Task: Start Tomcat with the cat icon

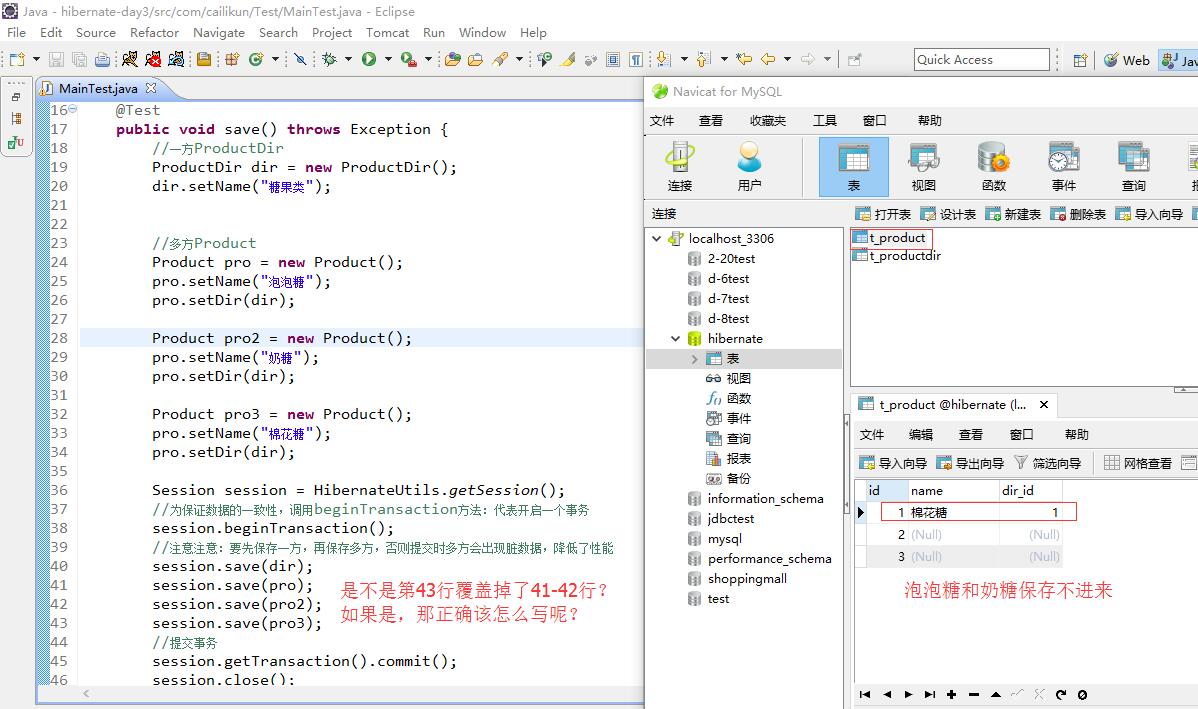Action: point(130,59)
